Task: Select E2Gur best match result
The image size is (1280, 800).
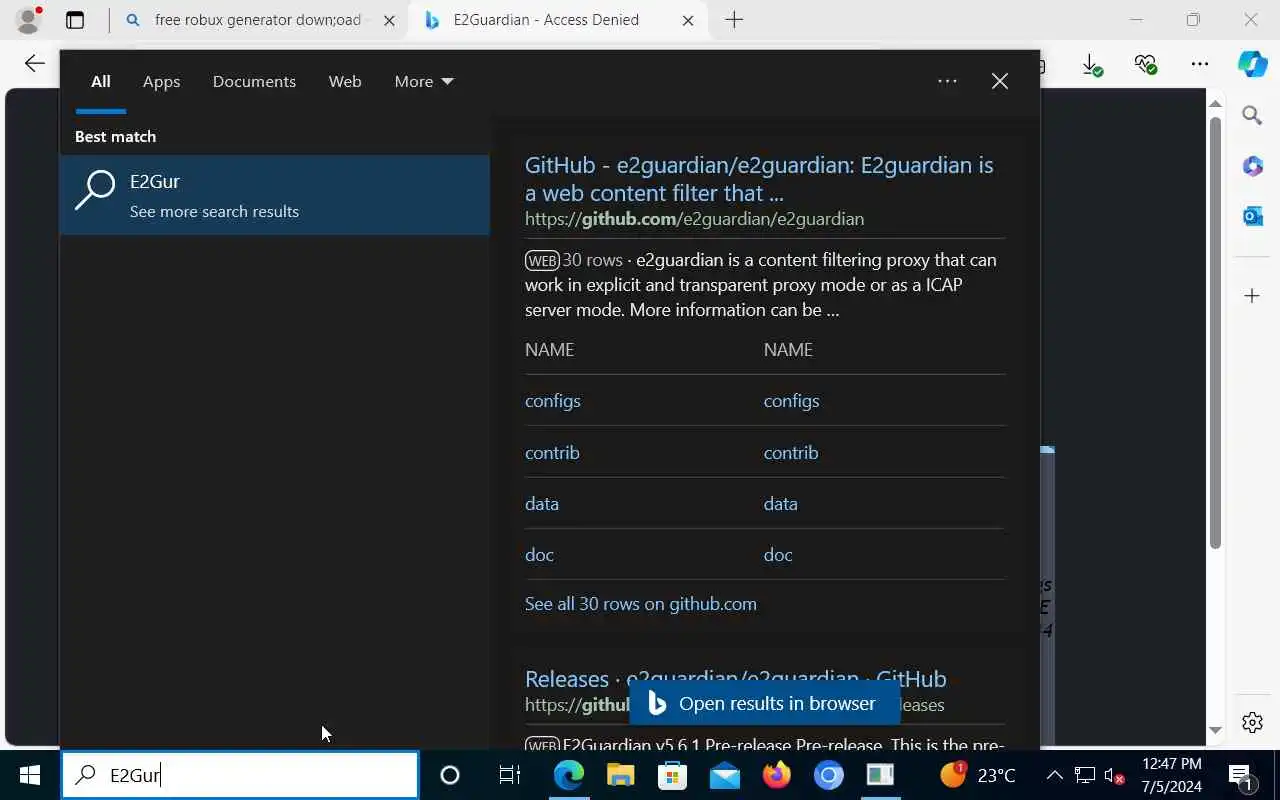Action: [x=275, y=195]
